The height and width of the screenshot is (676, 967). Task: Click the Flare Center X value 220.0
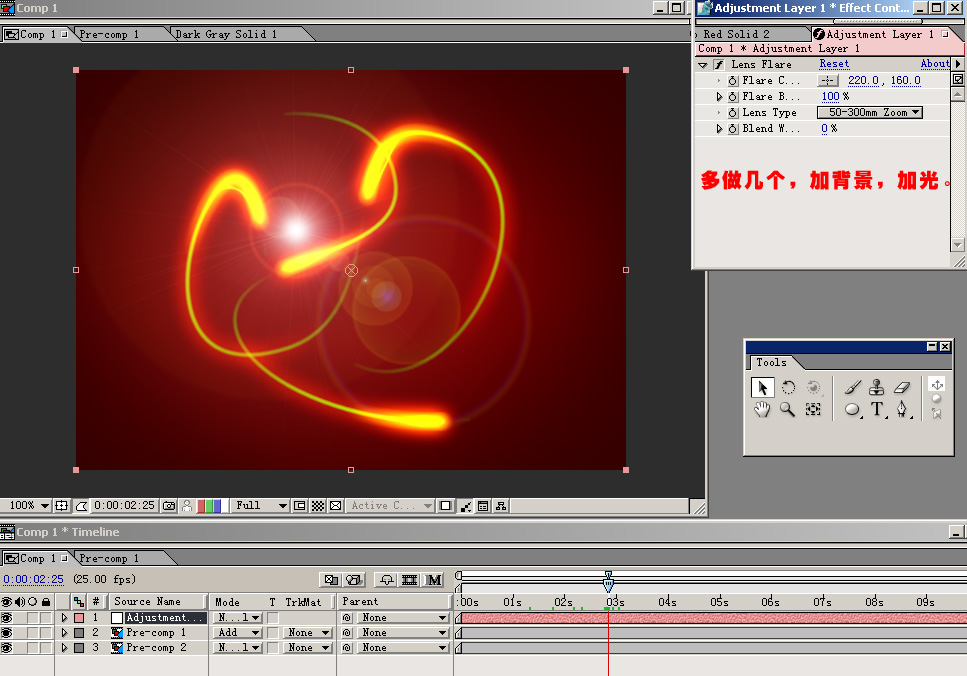(863, 81)
